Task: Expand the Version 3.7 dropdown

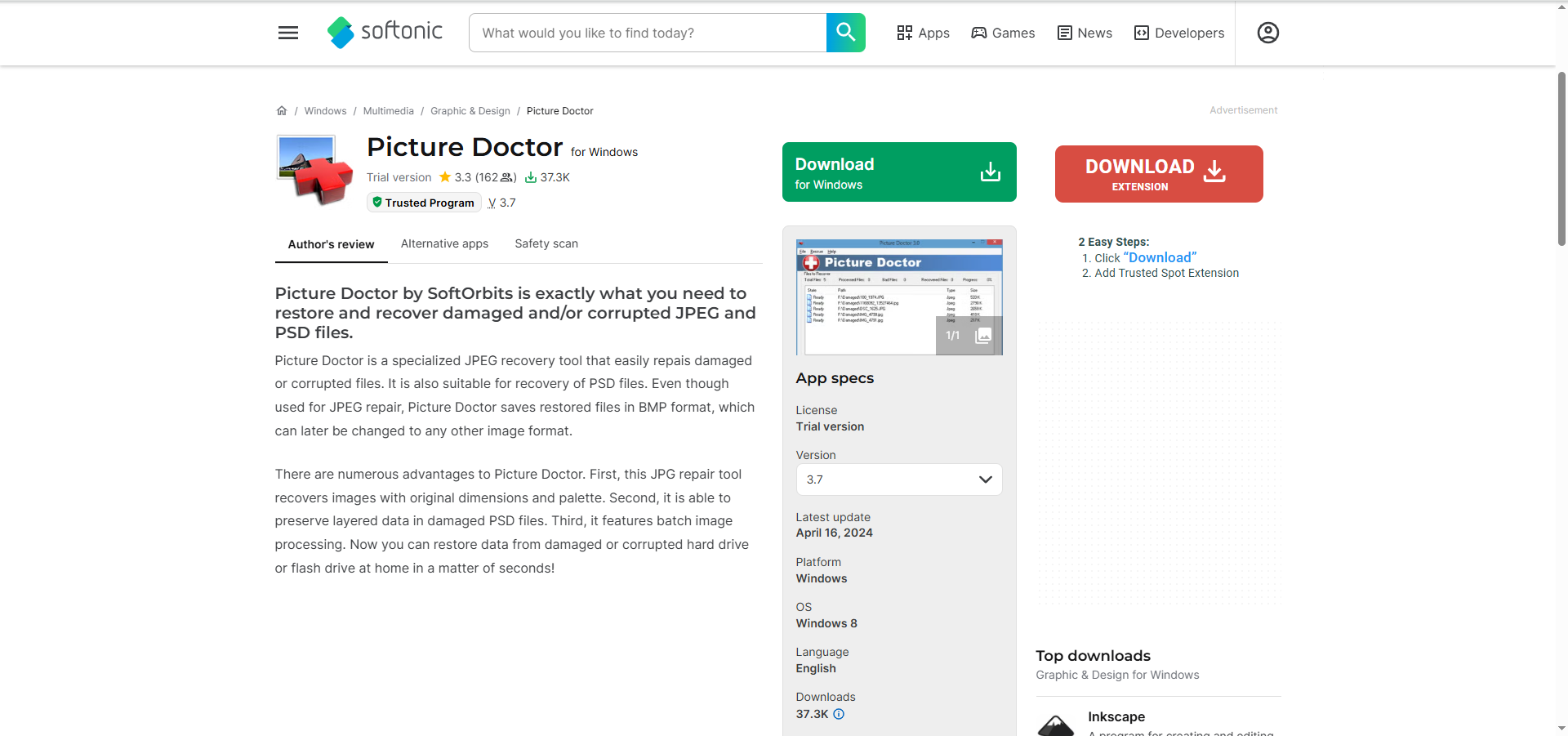Action: point(898,480)
